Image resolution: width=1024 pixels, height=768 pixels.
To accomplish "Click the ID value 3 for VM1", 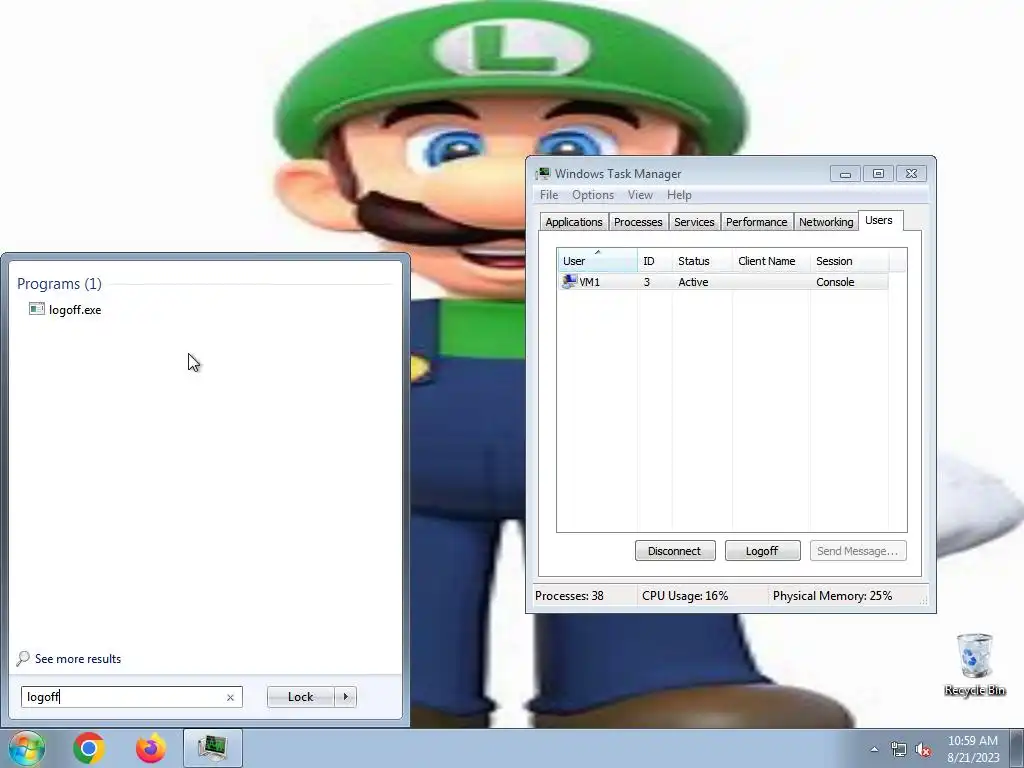I will coord(647,282).
